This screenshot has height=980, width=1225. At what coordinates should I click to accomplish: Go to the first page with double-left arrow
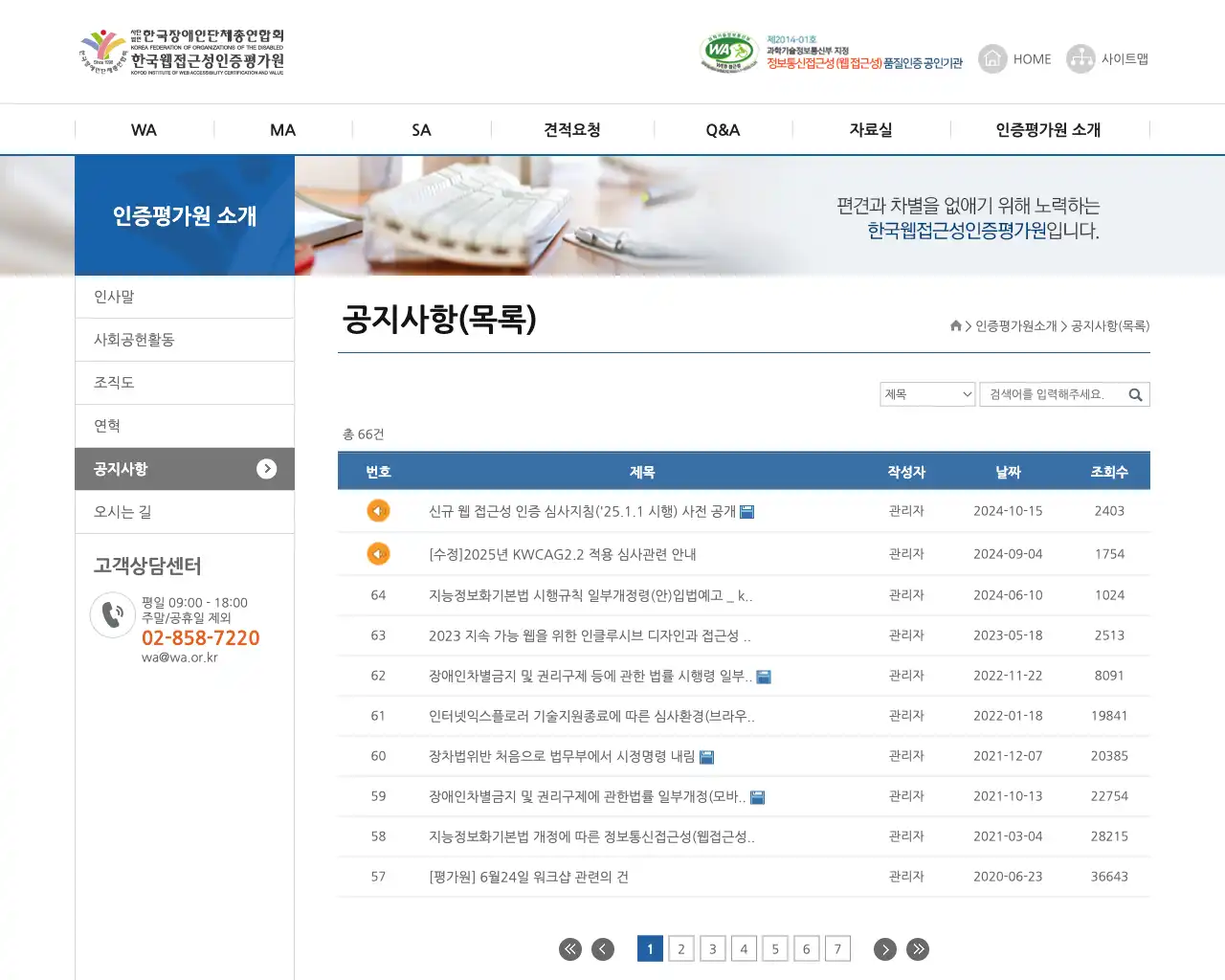pos(570,949)
